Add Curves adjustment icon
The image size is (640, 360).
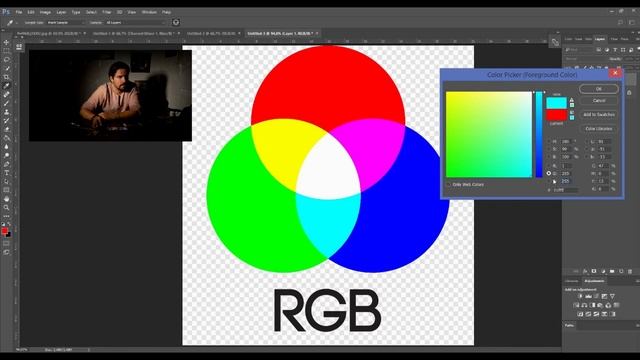click(x=596, y=296)
